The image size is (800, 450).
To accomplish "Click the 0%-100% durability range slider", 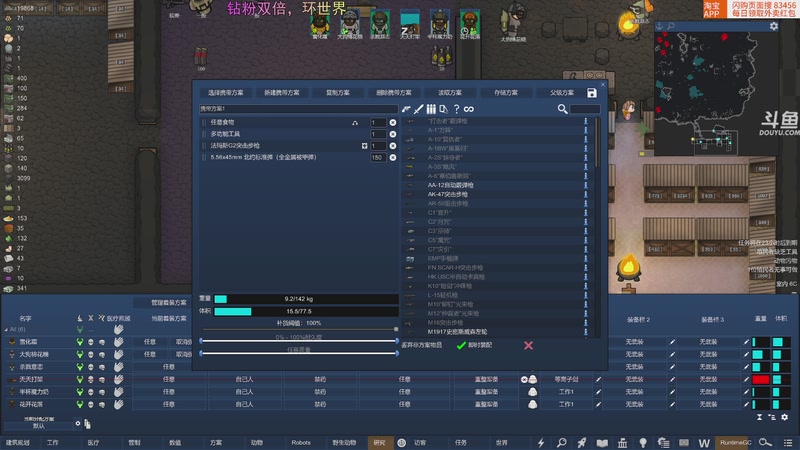I will pyautogui.click(x=299, y=341).
